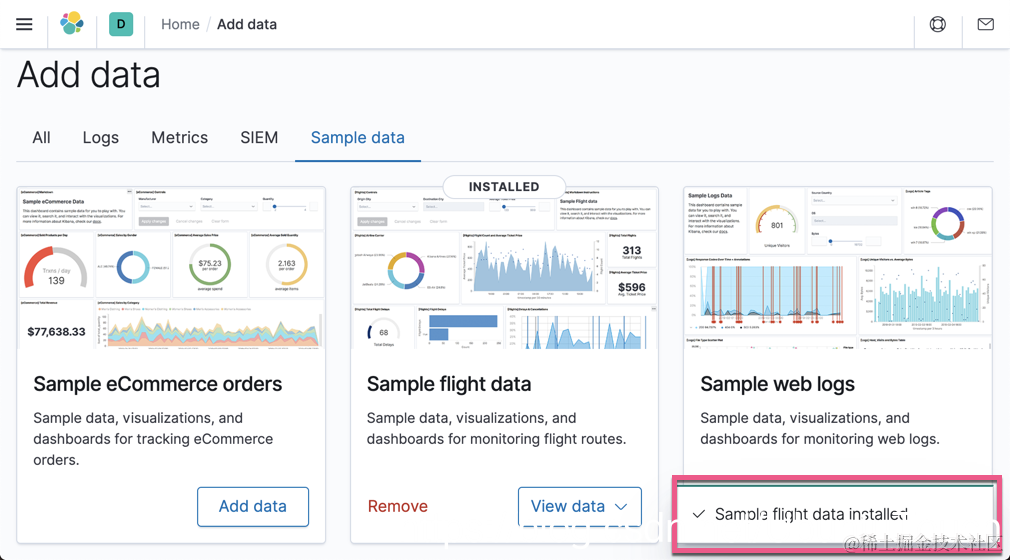
Task: Click the Sample flight data installed toast
Action: (810, 514)
